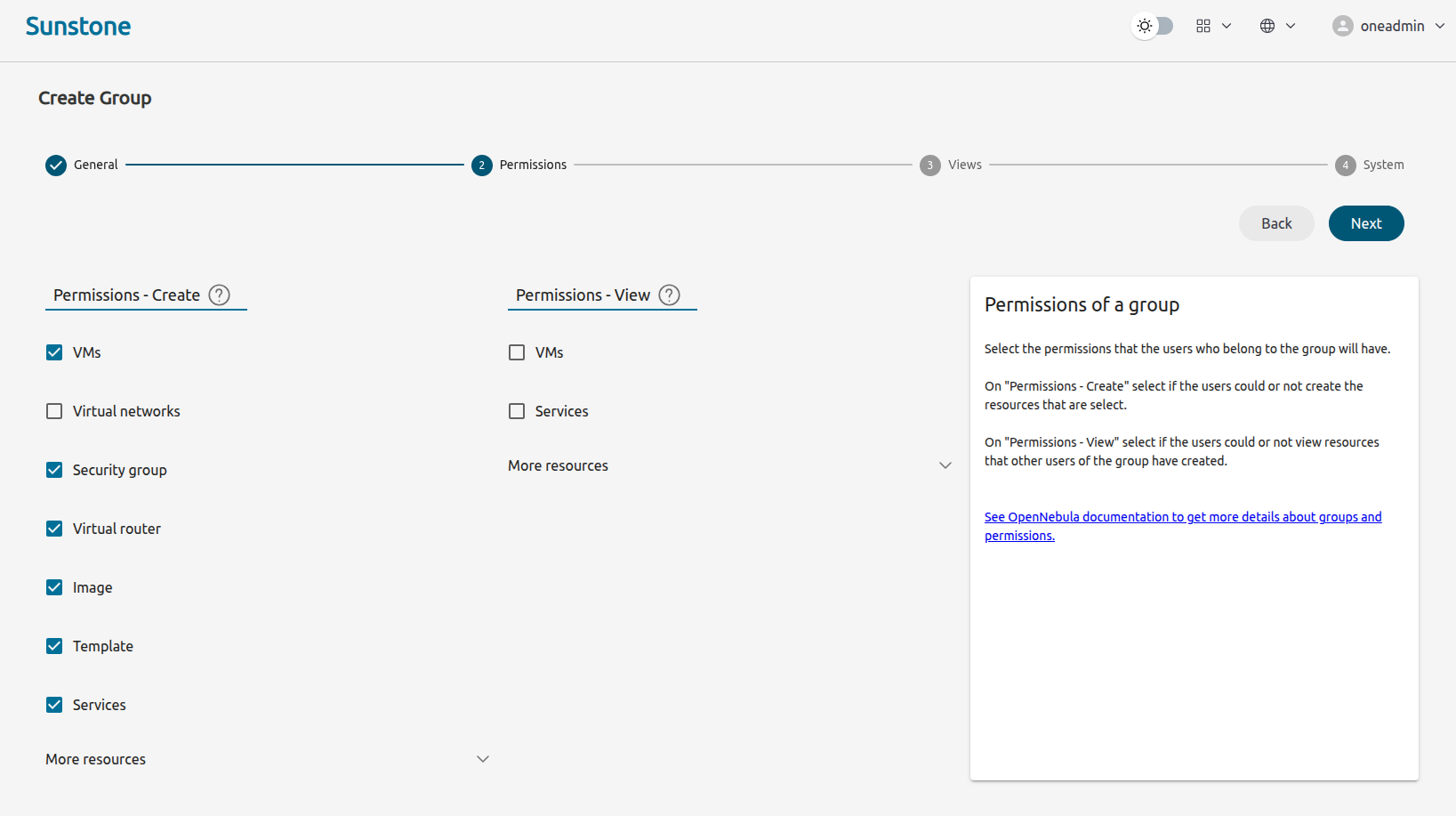The width and height of the screenshot is (1456, 816).
Task: Expand More resources under Permissions - View
Action: 945,465
